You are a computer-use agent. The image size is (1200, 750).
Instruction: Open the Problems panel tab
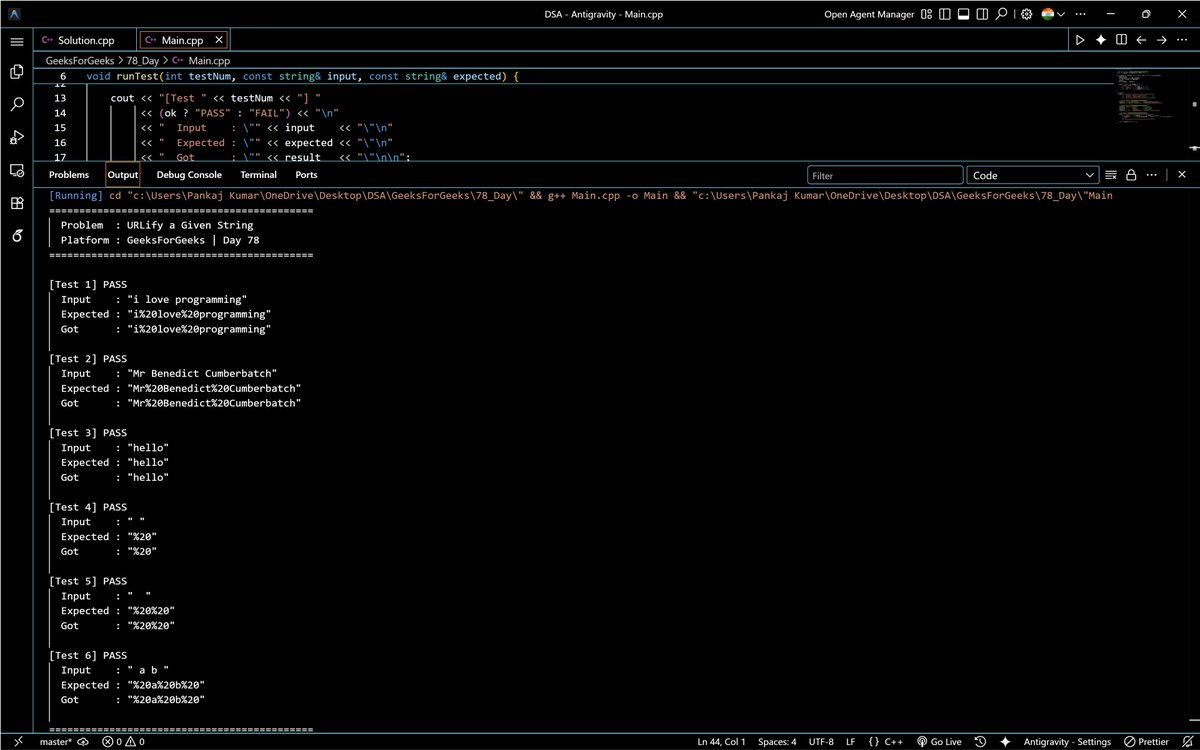(x=69, y=175)
